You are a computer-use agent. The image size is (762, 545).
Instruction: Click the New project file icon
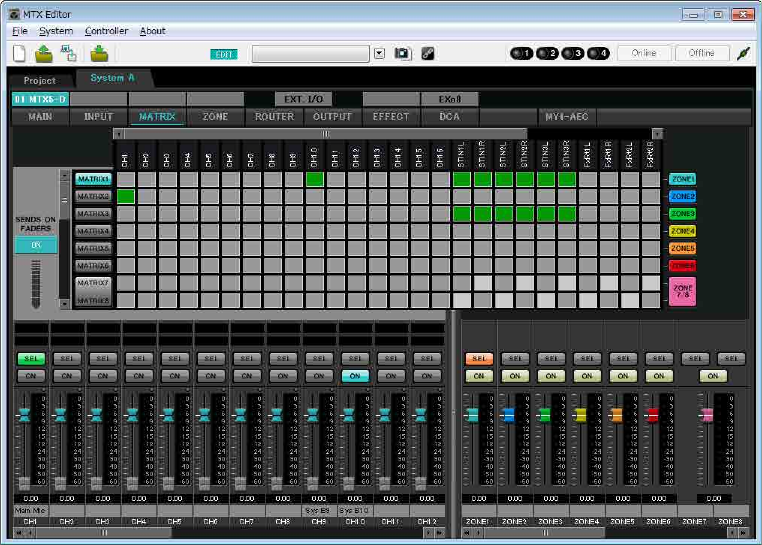(x=19, y=53)
